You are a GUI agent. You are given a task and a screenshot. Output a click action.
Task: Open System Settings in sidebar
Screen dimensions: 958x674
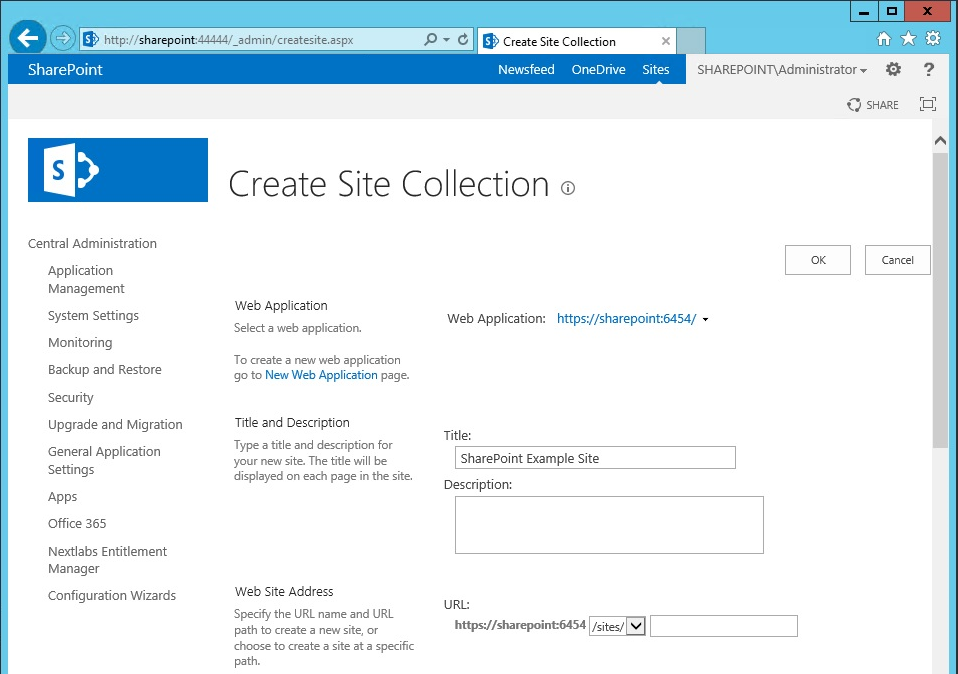pos(93,315)
